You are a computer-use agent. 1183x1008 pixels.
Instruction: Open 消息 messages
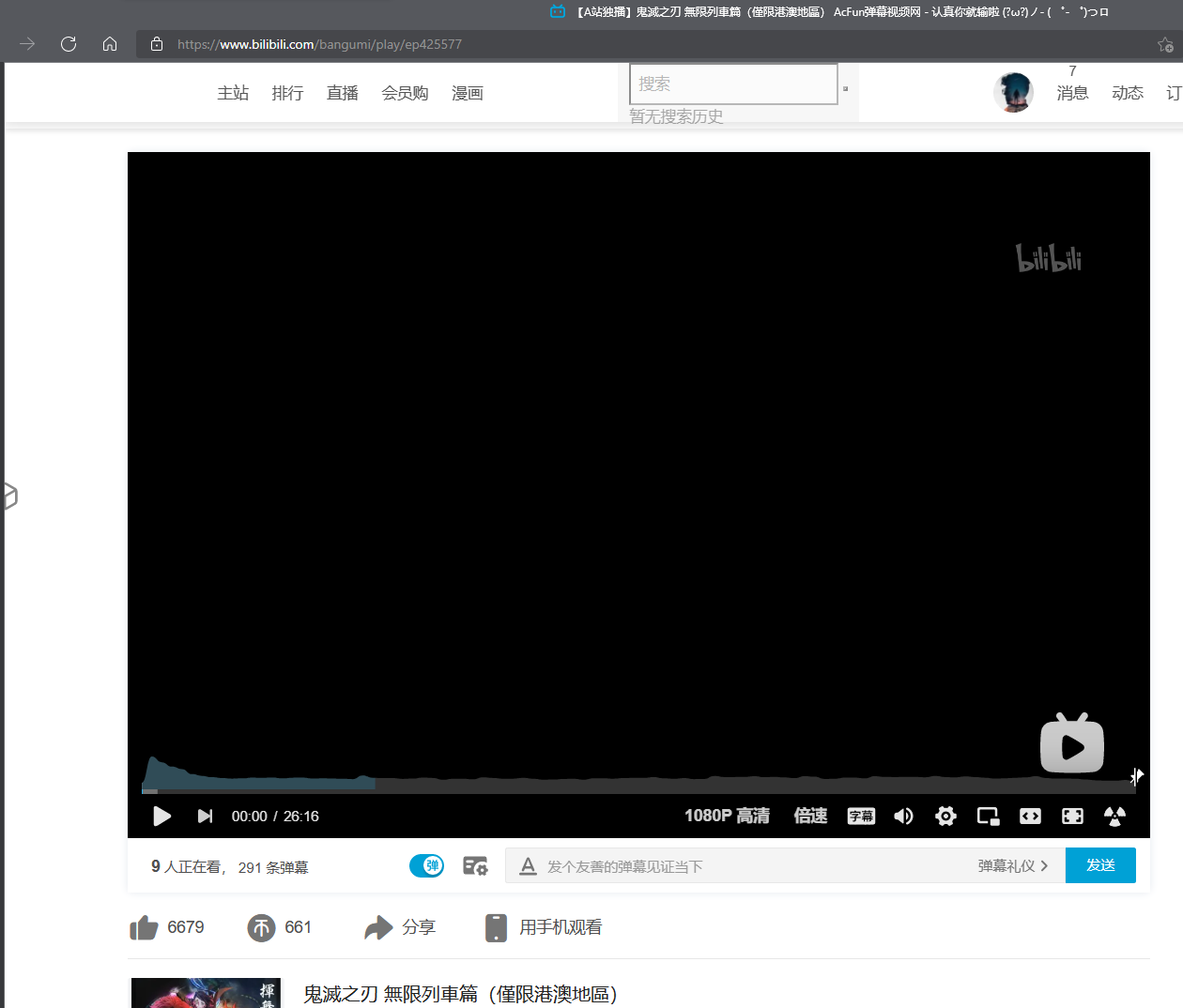[x=1072, y=93]
